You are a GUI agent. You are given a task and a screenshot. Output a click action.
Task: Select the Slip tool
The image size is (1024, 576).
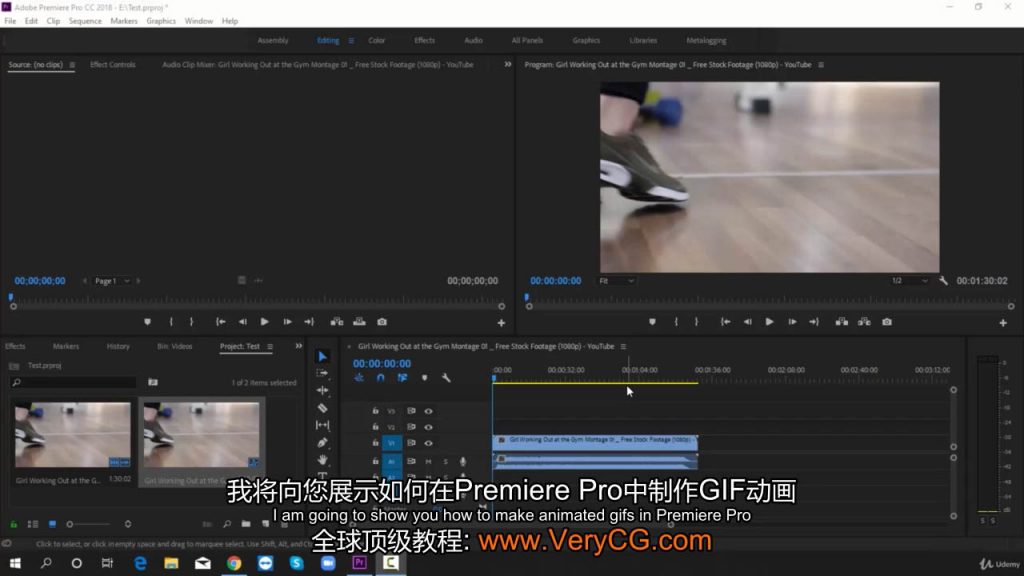pyautogui.click(x=323, y=425)
